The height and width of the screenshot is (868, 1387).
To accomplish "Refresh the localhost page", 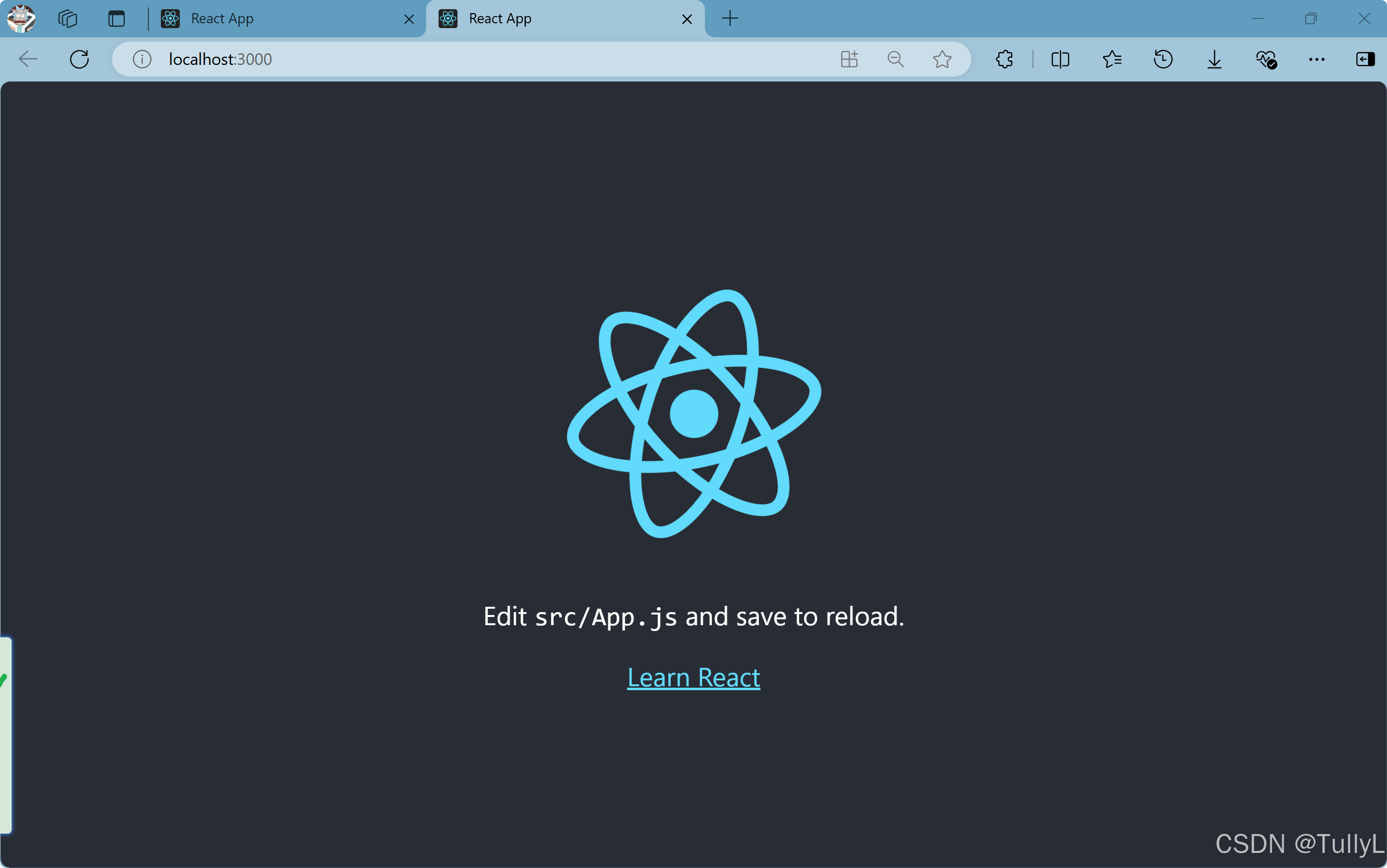I will (79, 59).
